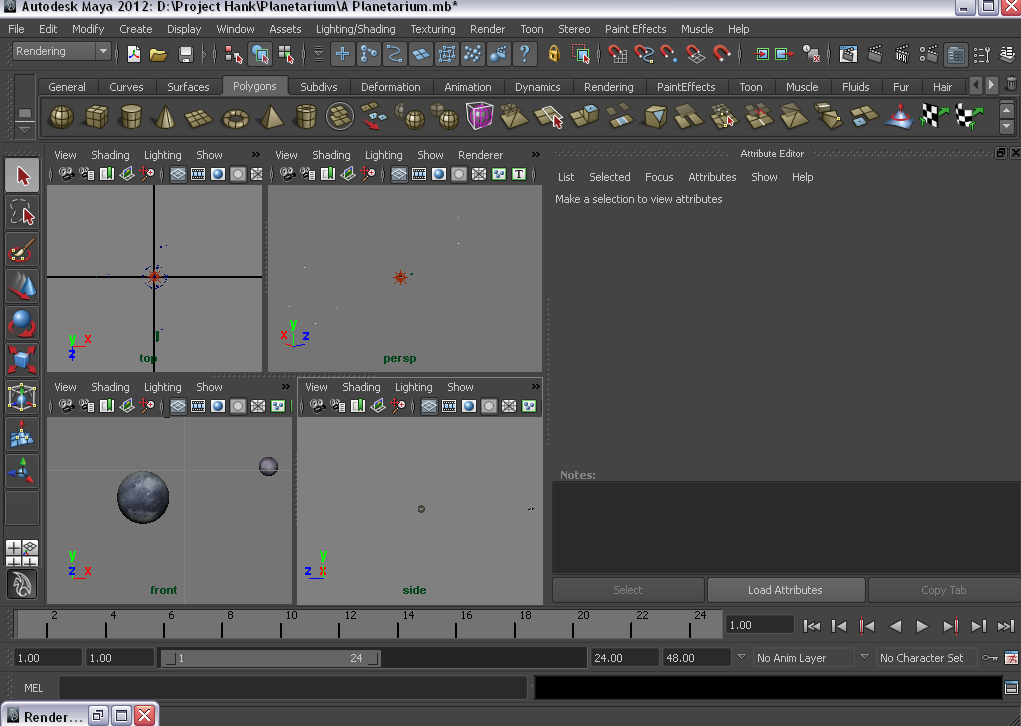Click the question mark help icon
The height and width of the screenshot is (726, 1021).
[x=524, y=54]
